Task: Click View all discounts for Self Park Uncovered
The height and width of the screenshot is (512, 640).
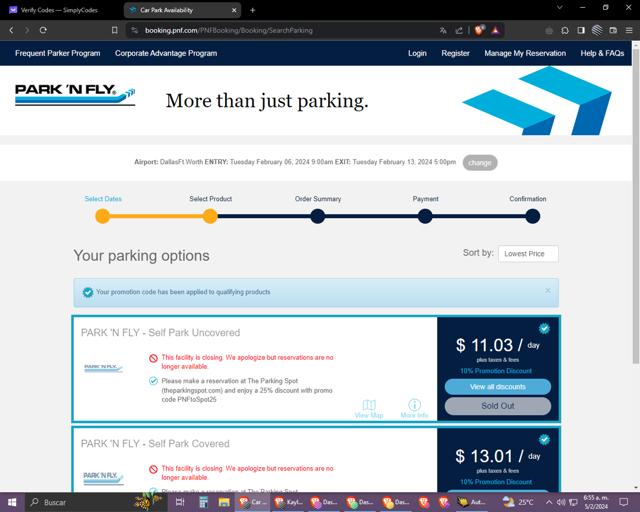Action: (498, 387)
